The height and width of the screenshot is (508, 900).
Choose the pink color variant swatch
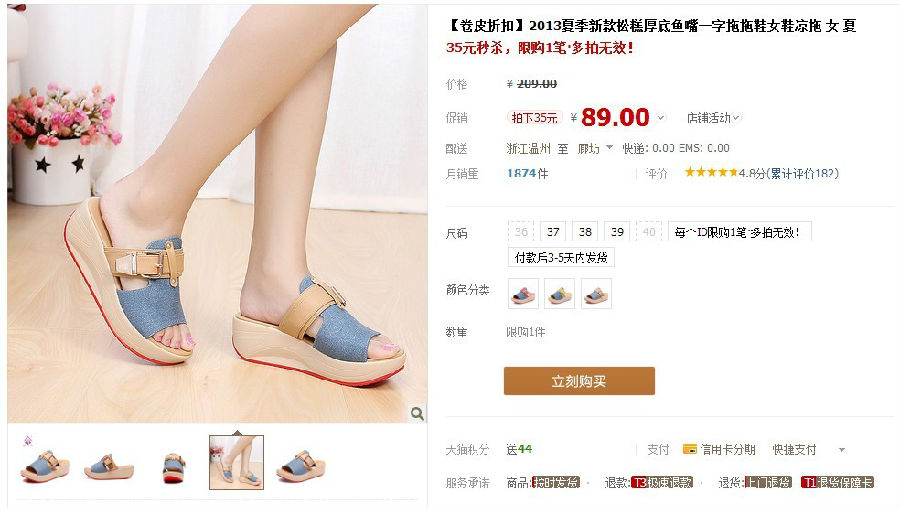click(x=523, y=294)
